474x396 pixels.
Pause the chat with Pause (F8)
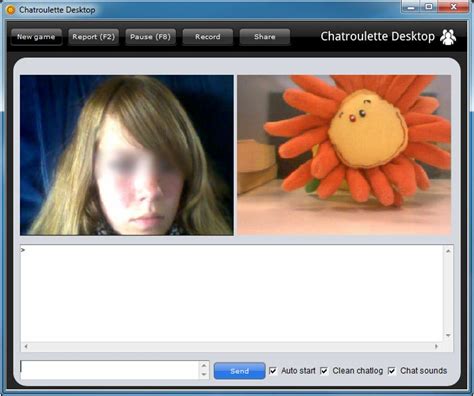150,37
